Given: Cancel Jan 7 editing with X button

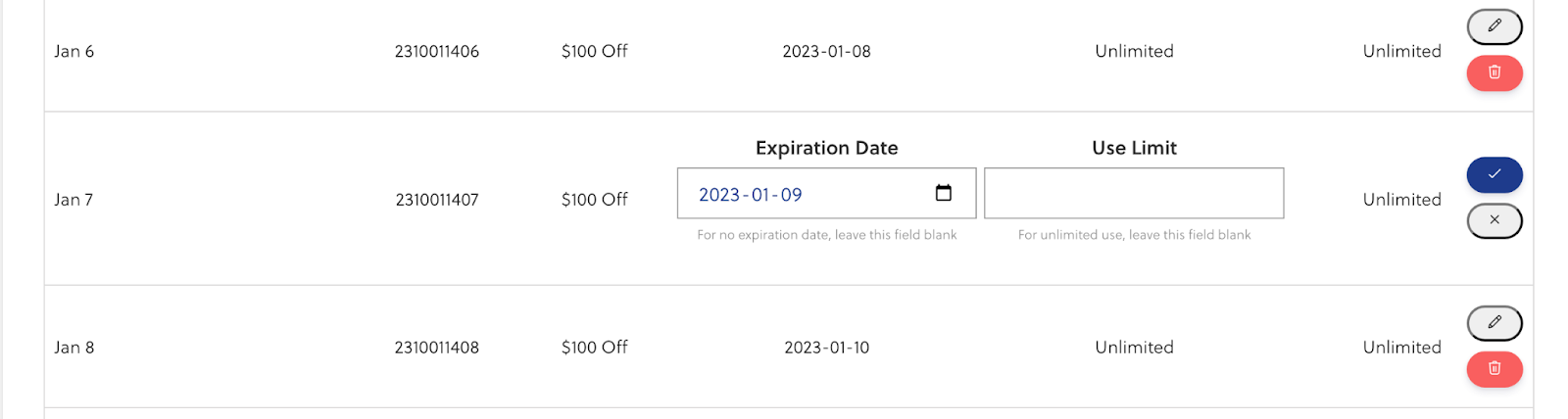Looking at the screenshot, I should pyautogui.click(x=1494, y=220).
